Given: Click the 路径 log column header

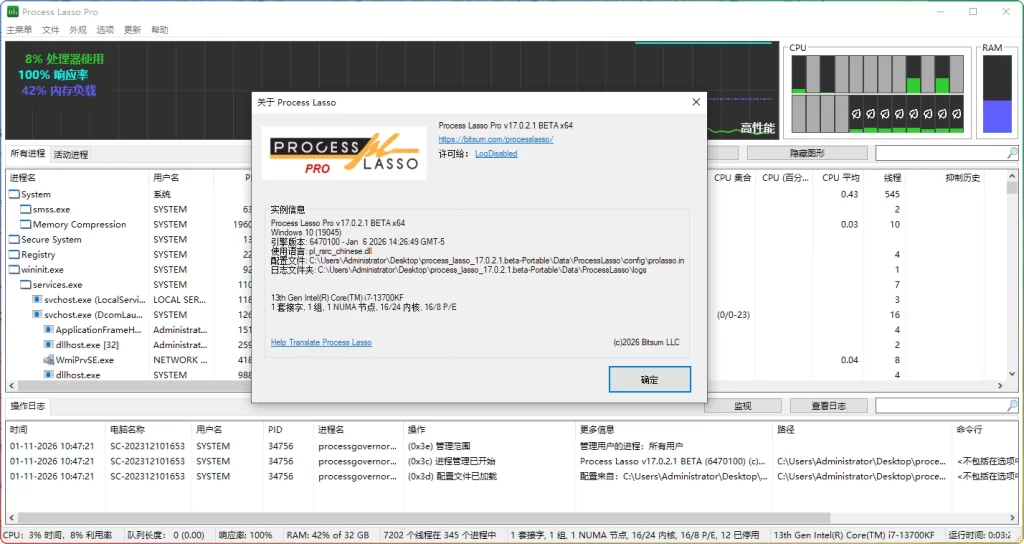Looking at the screenshot, I should 863,430.
